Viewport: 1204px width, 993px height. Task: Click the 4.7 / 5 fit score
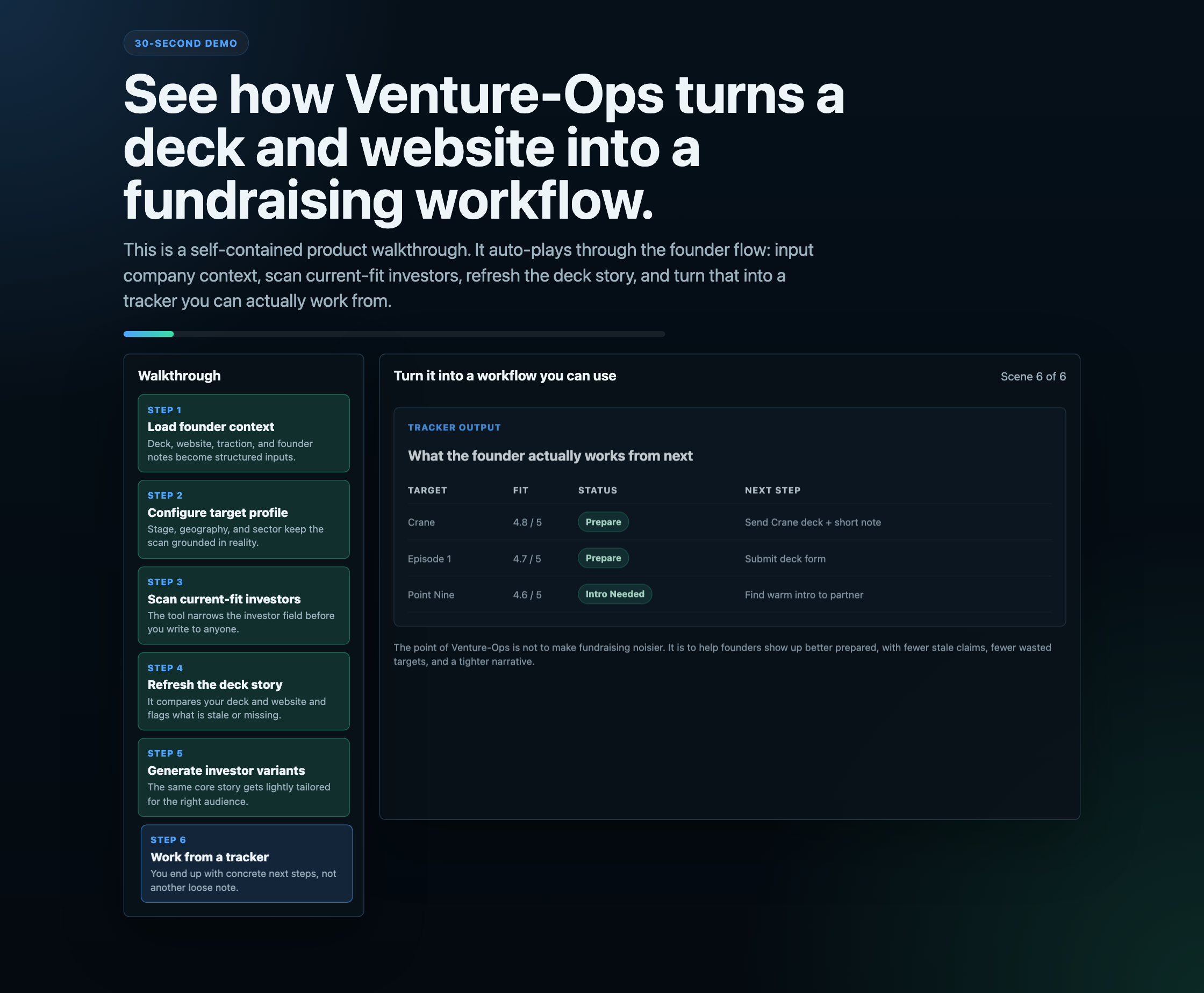pos(526,559)
